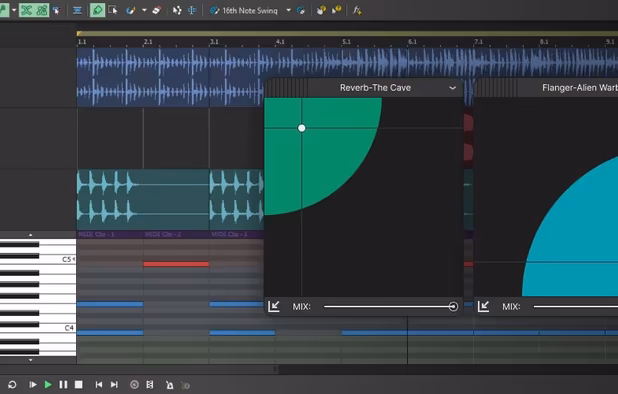Image resolution: width=618 pixels, height=394 pixels.
Task: Select the Envelope nodes tool
Action: [x=177, y=10]
